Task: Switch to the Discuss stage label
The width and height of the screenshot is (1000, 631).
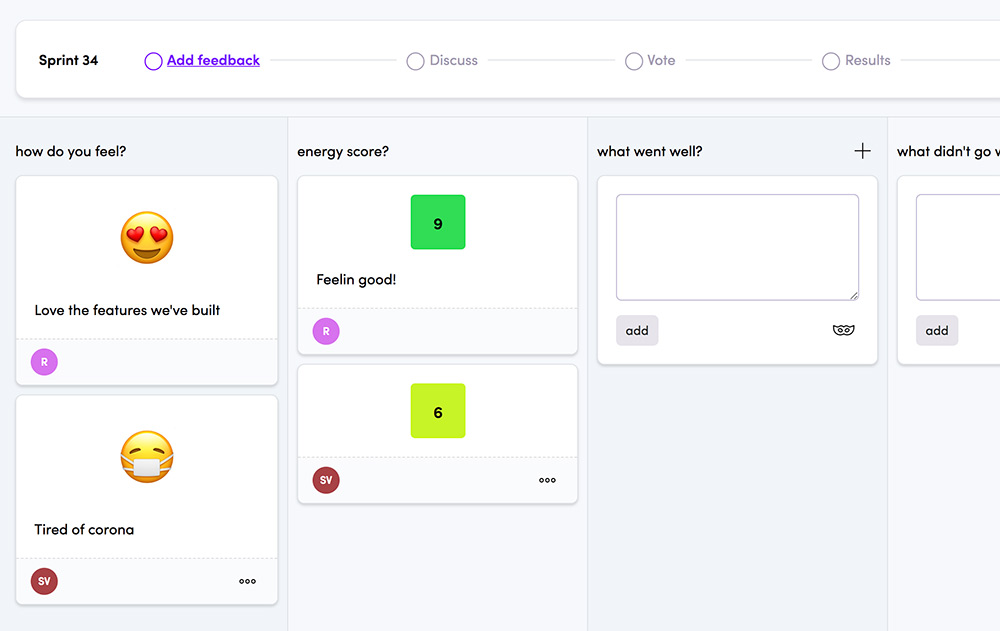Action: [x=453, y=60]
